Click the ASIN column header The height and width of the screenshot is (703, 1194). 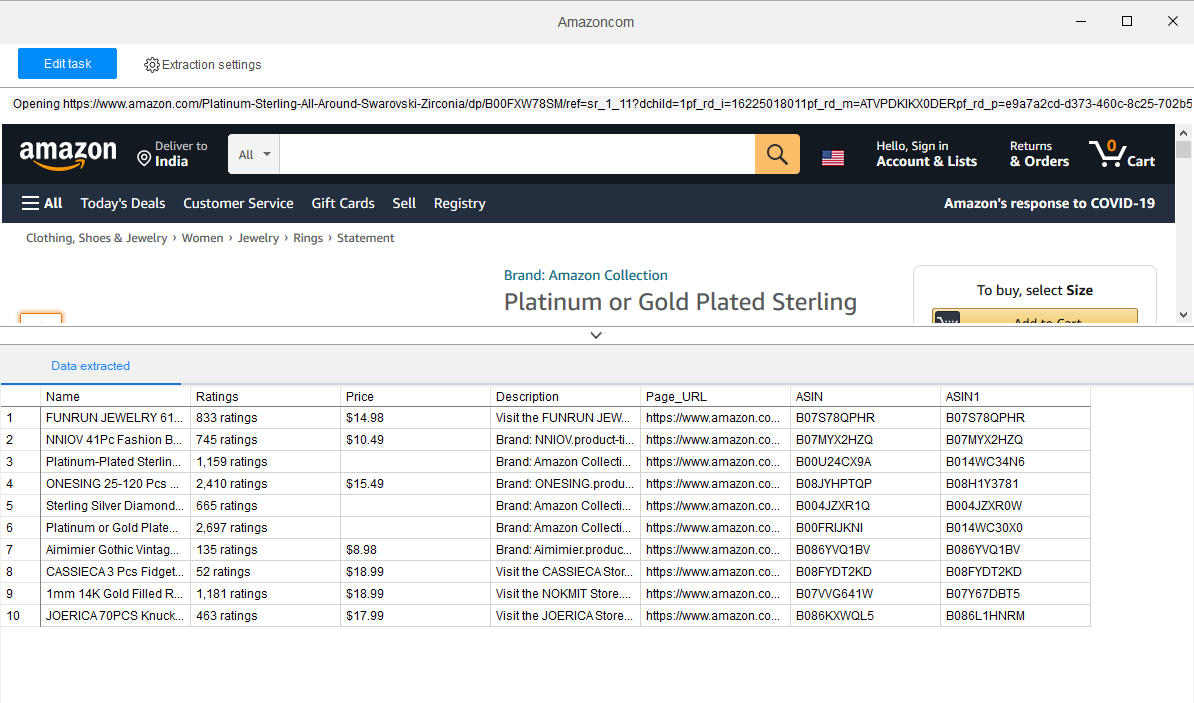click(x=865, y=396)
